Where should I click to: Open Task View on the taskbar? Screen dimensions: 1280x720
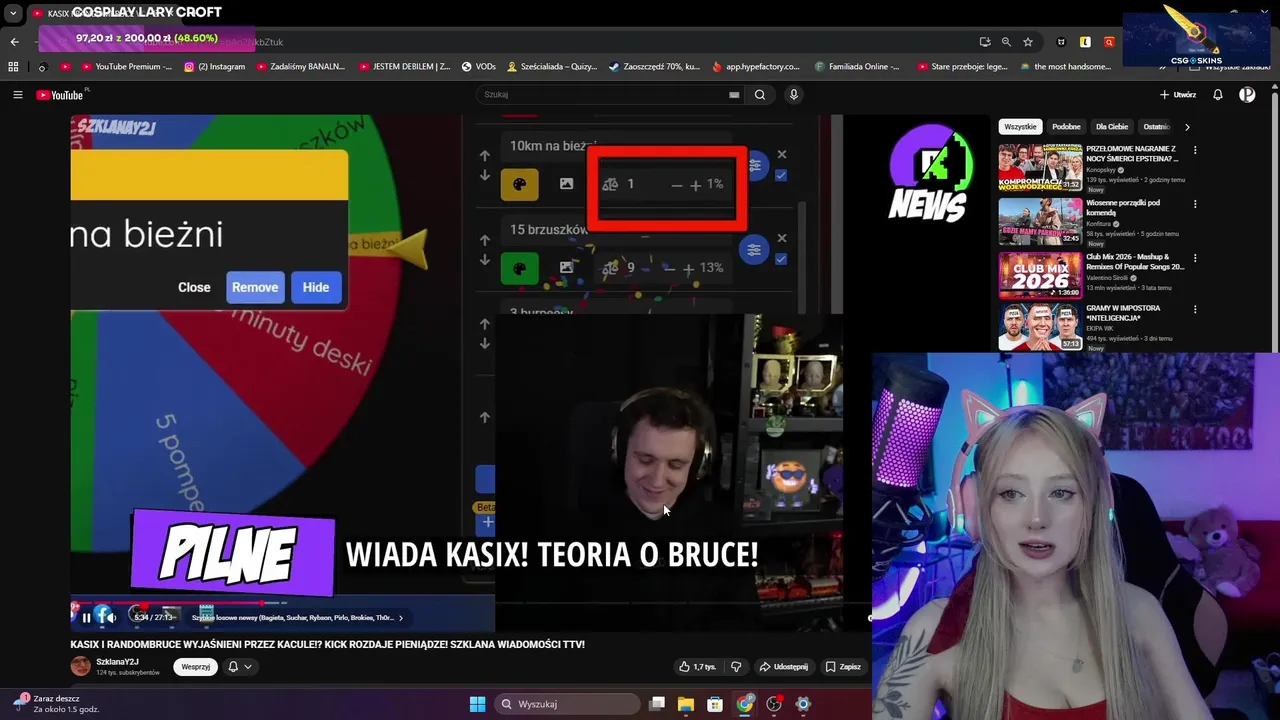click(657, 704)
